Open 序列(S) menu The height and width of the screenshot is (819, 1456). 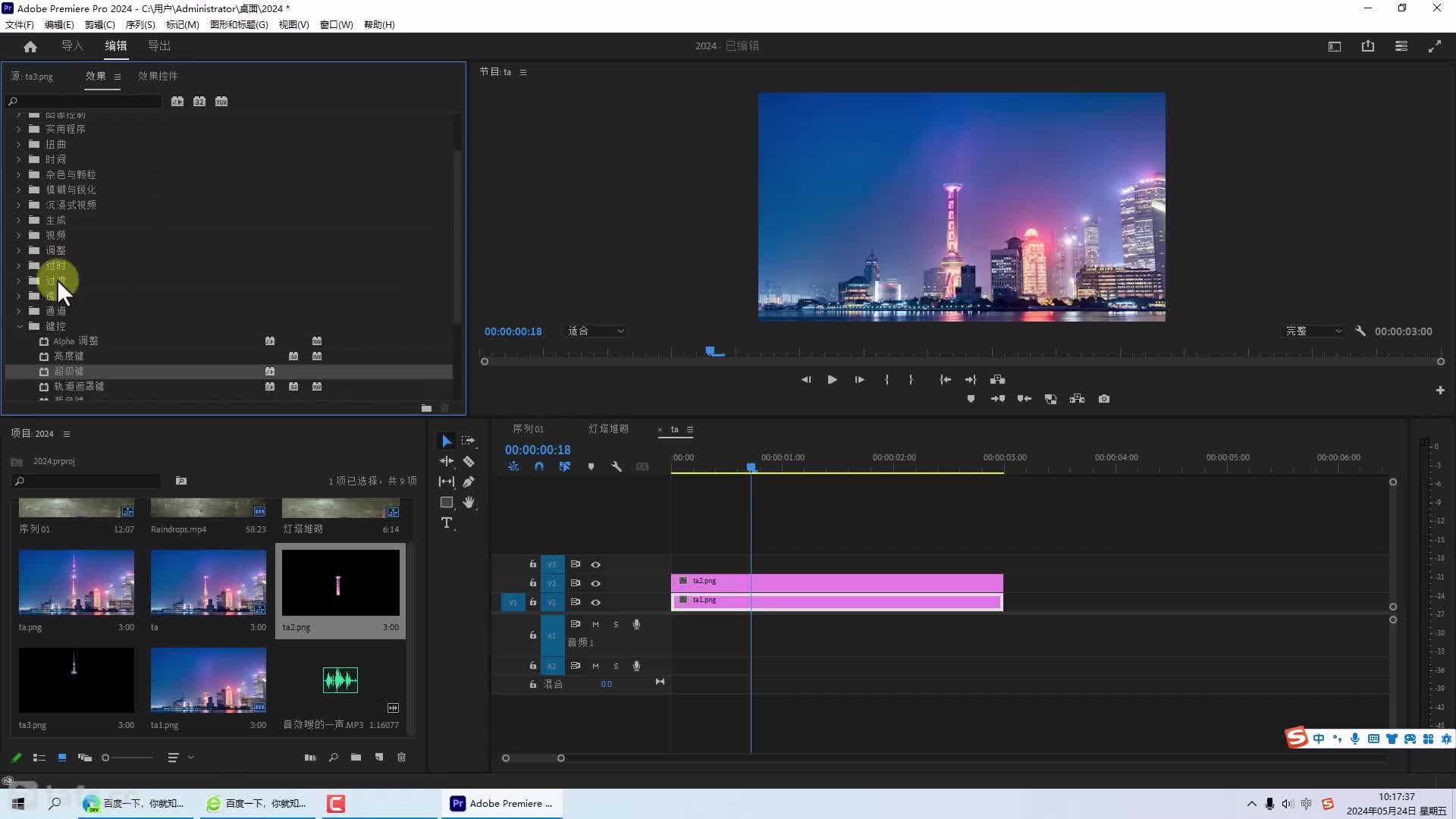[x=140, y=24]
